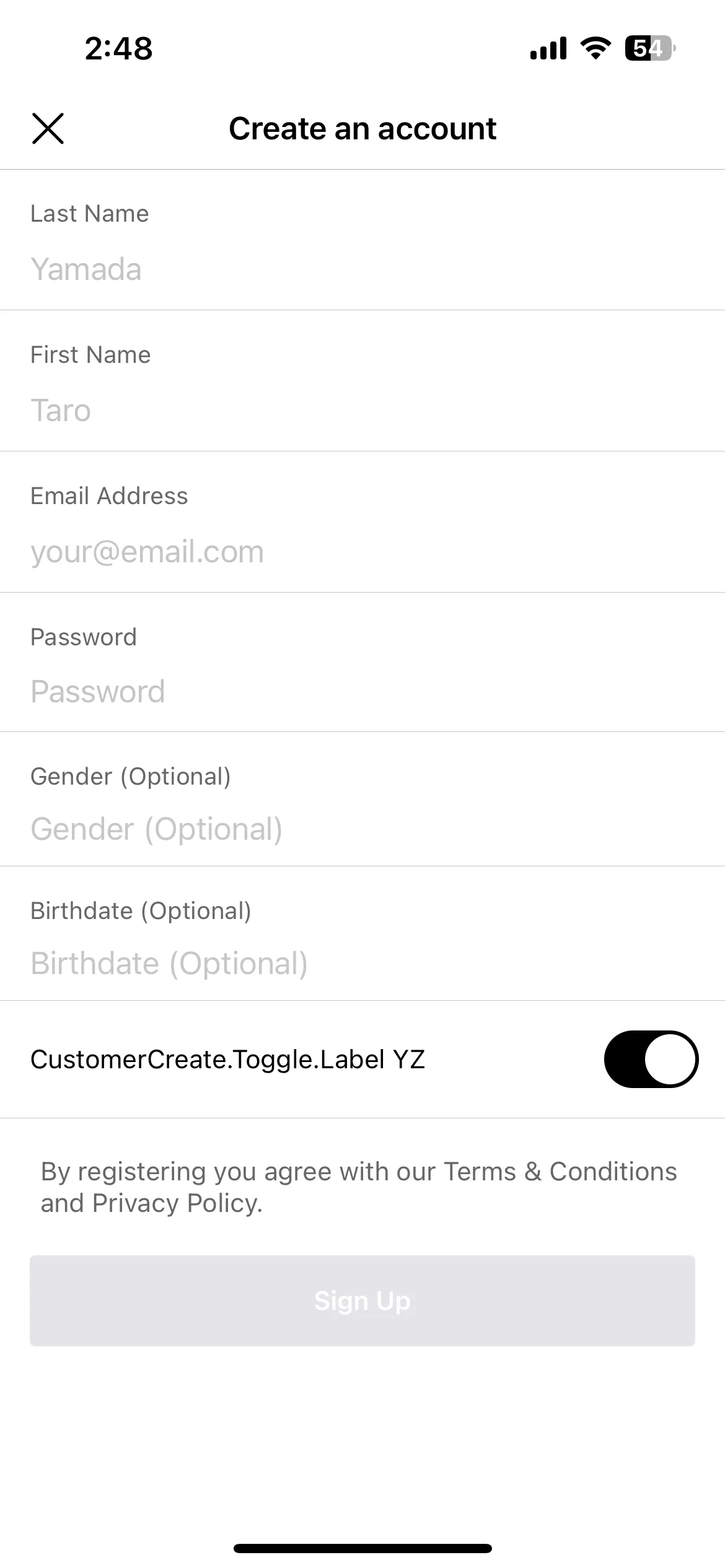Tap the Create an account header title
Screen dimensions: 725x1568
(x=362, y=129)
